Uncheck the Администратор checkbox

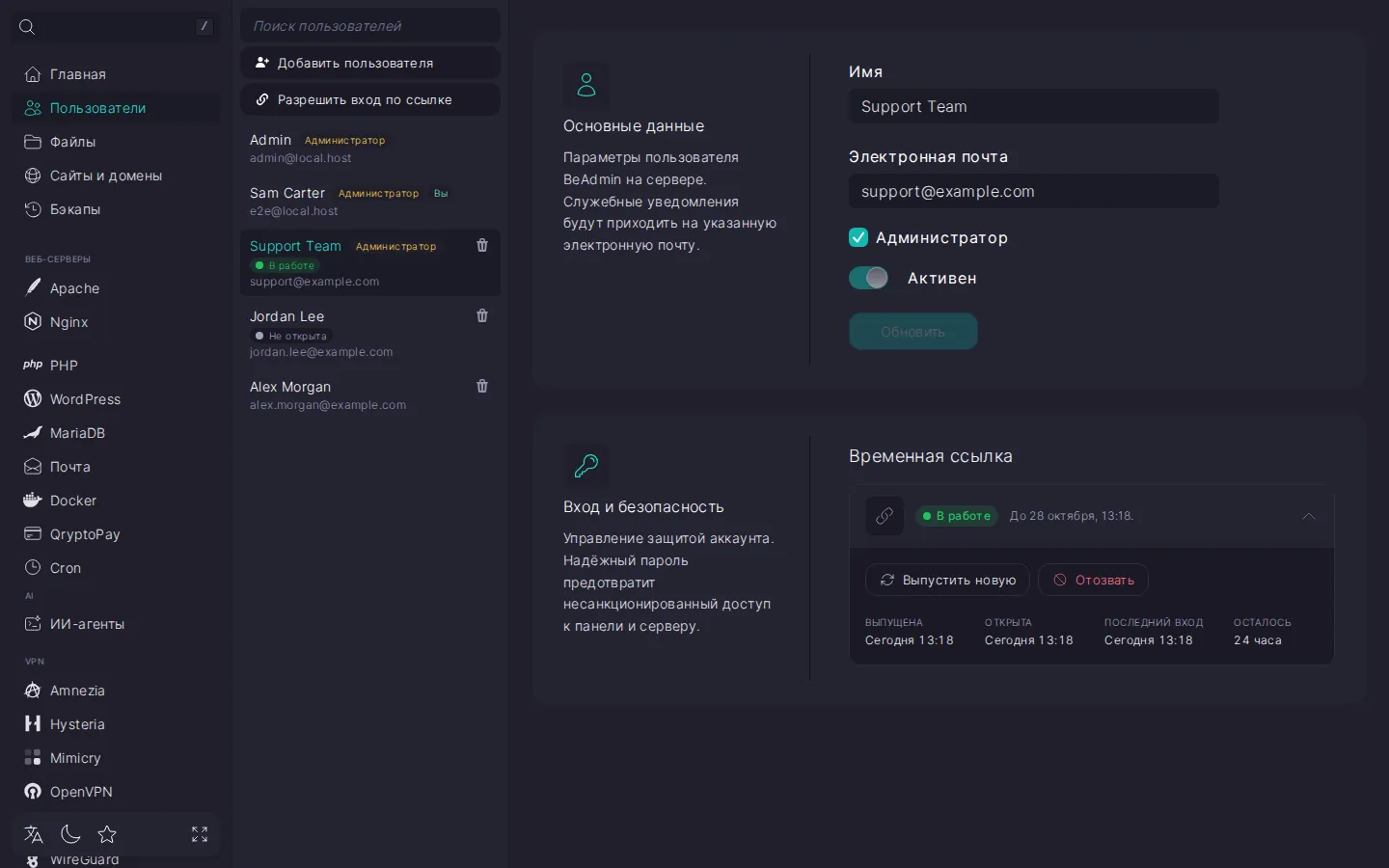[858, 237]
